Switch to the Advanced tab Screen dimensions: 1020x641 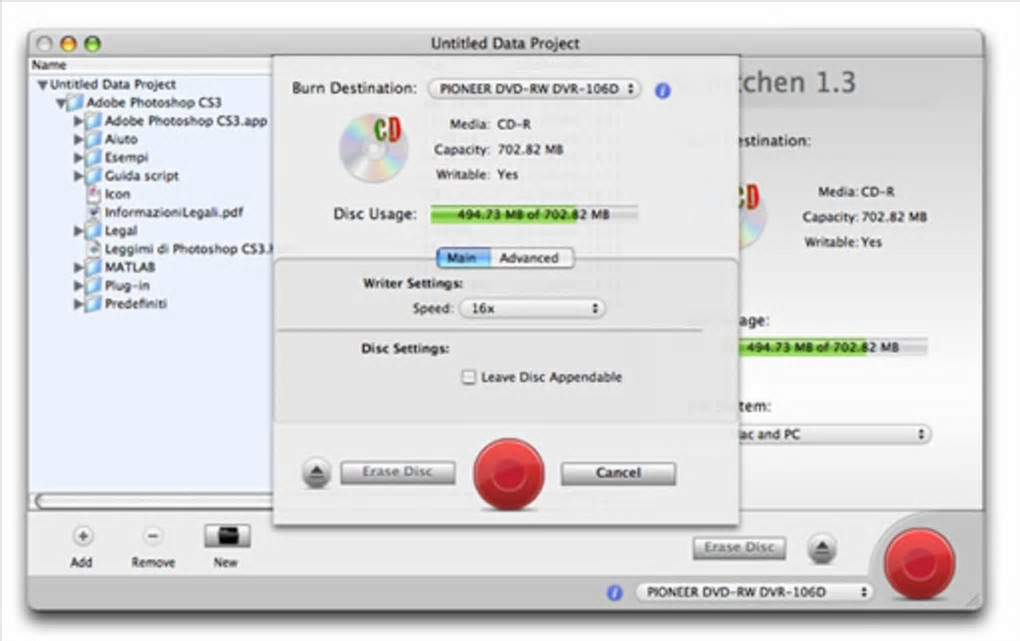[x=531, y=258]
